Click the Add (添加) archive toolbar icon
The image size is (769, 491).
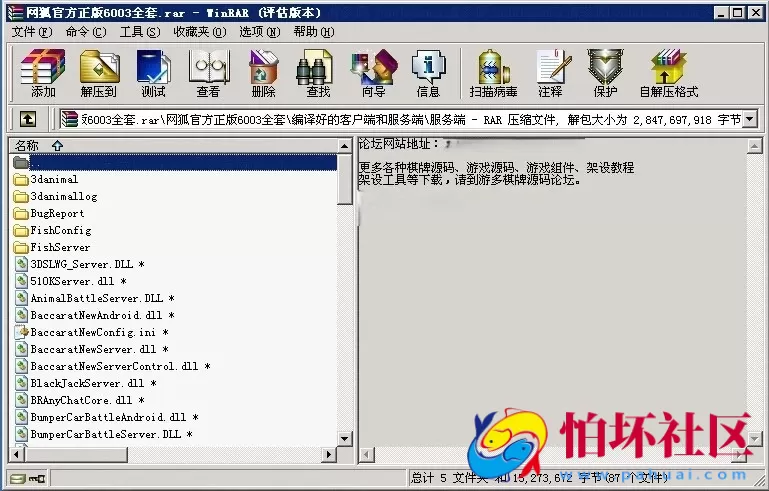point(43,73)
